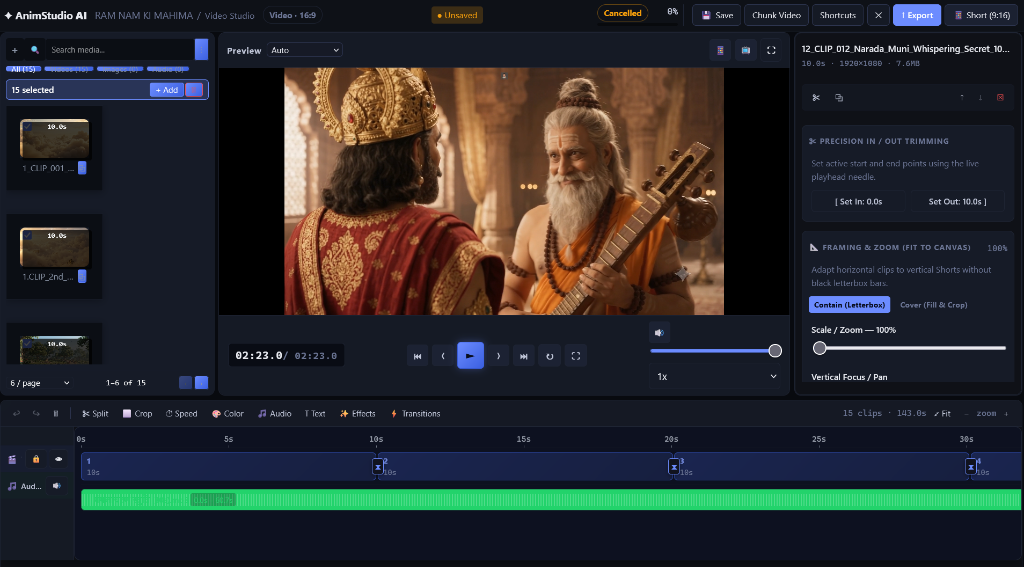Select Contain (Letterbox) framing mode
The height and width of the screenshot is (567, 1024).
pos(849,305)
